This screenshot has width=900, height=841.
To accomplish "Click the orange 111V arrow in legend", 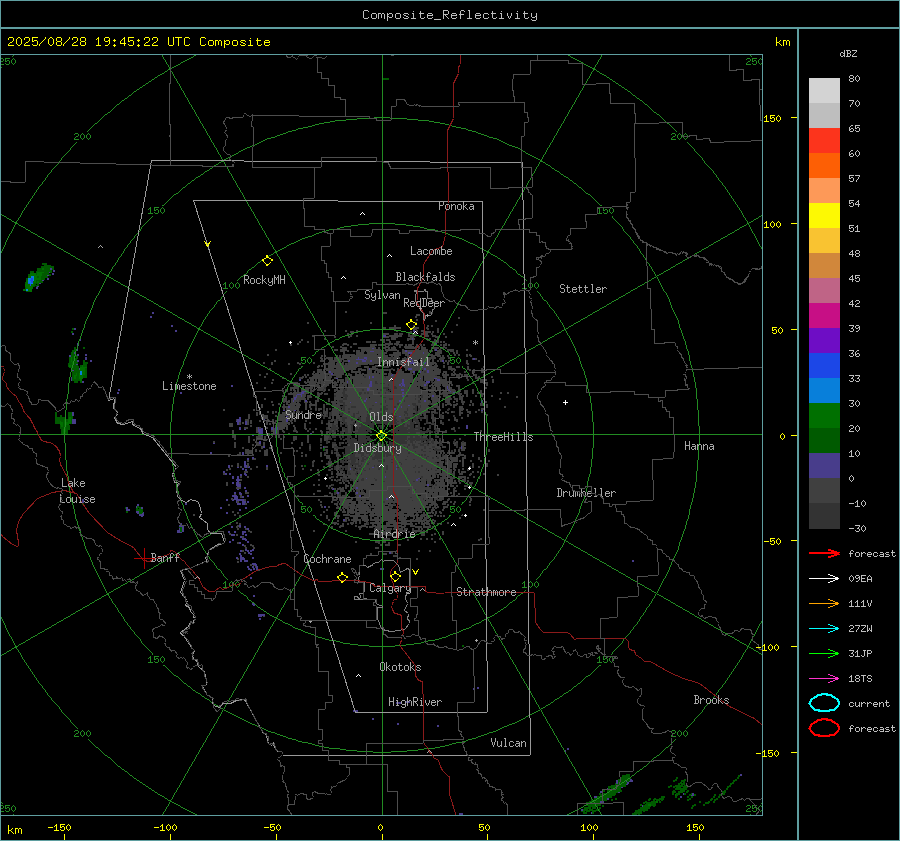I will coord(824,603).
